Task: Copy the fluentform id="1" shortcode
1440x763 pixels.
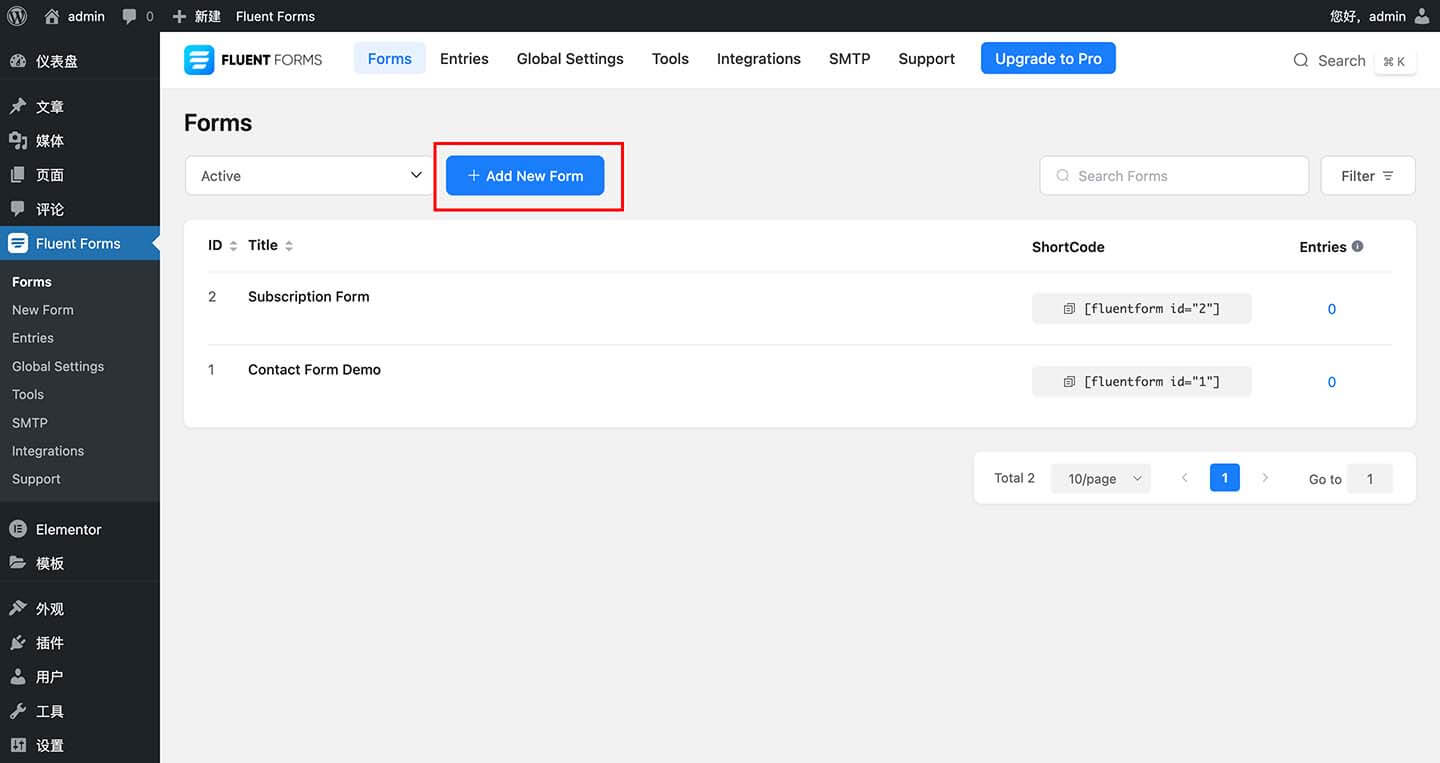Action: (x=1142, y=382)
